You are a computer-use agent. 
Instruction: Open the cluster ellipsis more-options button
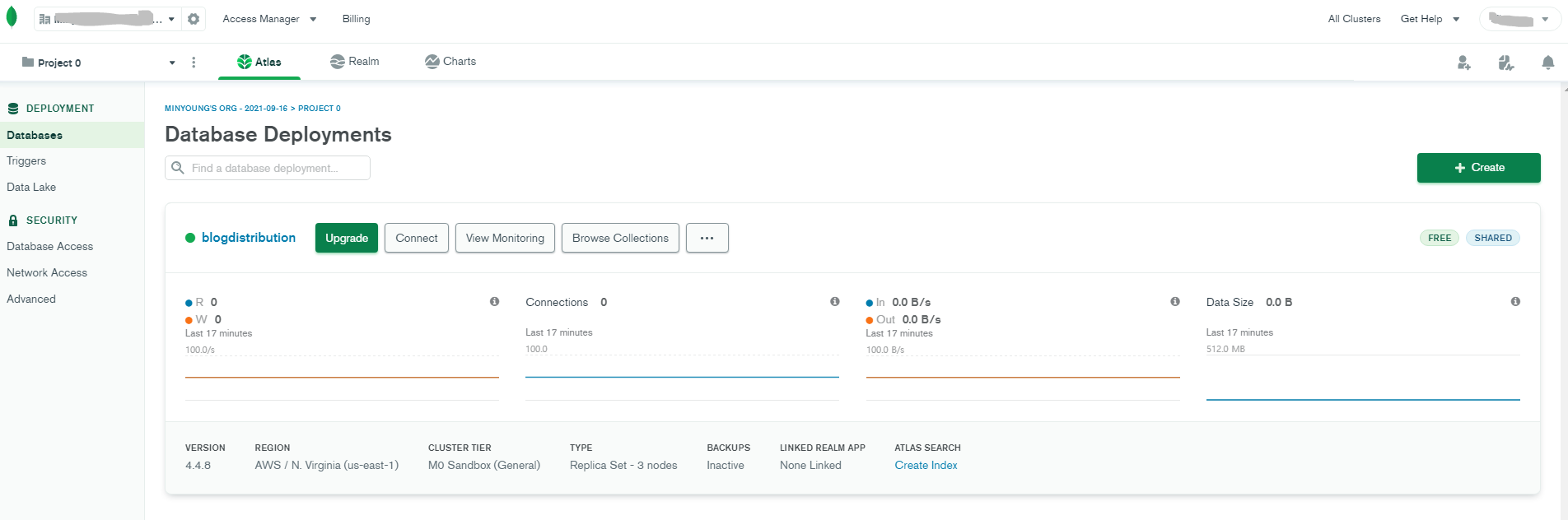pyautogui.click(x=707, y=238)
